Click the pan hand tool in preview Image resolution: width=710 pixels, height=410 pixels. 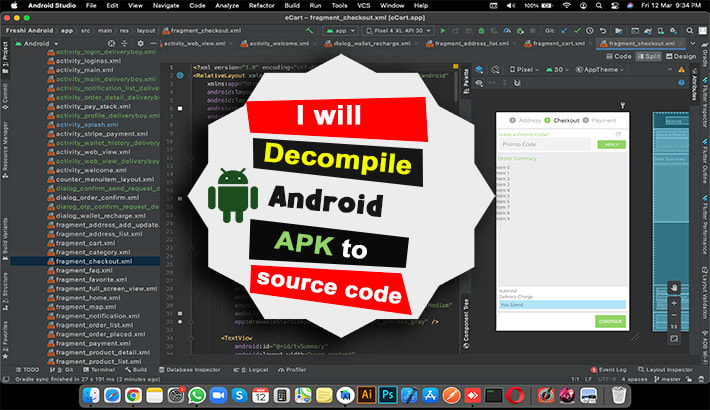point(674,288)
